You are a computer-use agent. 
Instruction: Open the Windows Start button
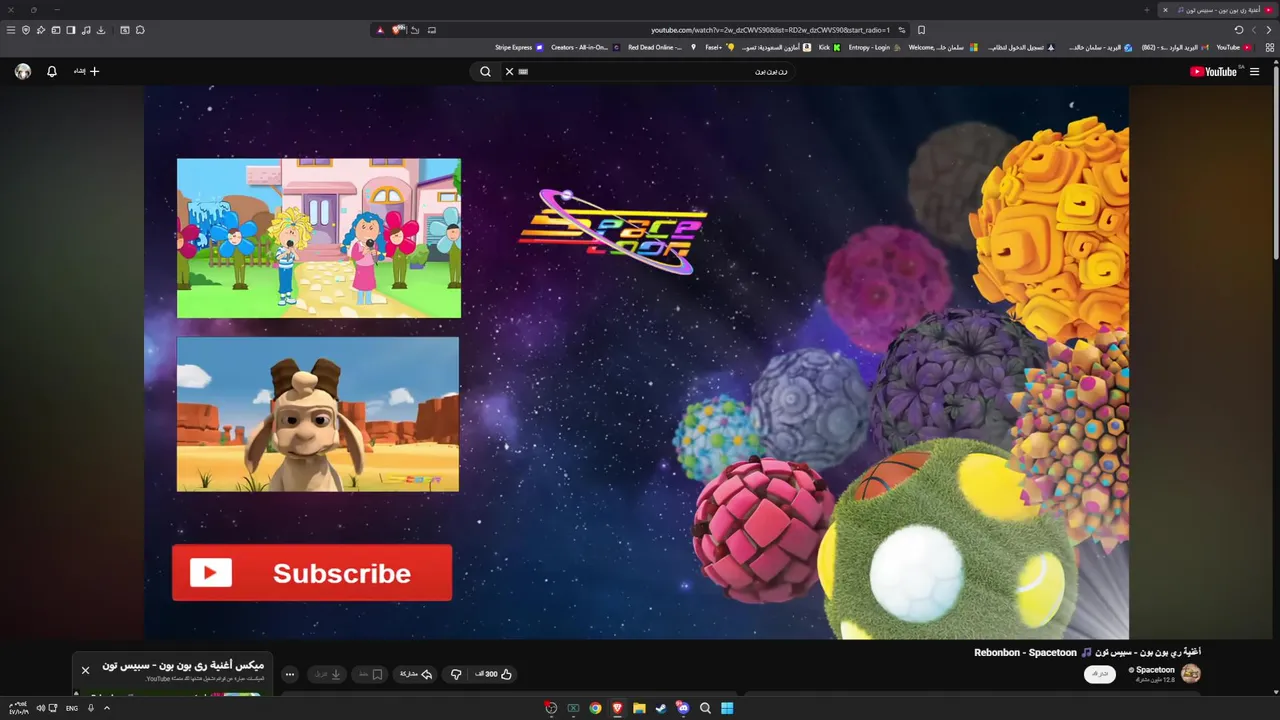727,708
